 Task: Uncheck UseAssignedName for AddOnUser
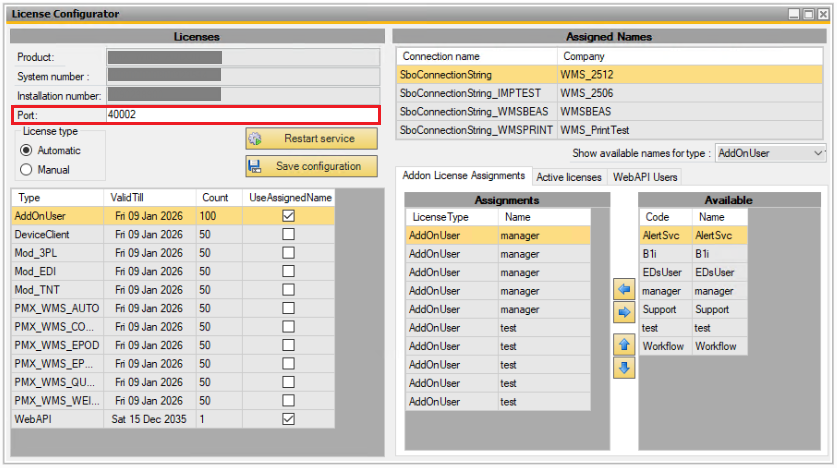coord(289,216)
